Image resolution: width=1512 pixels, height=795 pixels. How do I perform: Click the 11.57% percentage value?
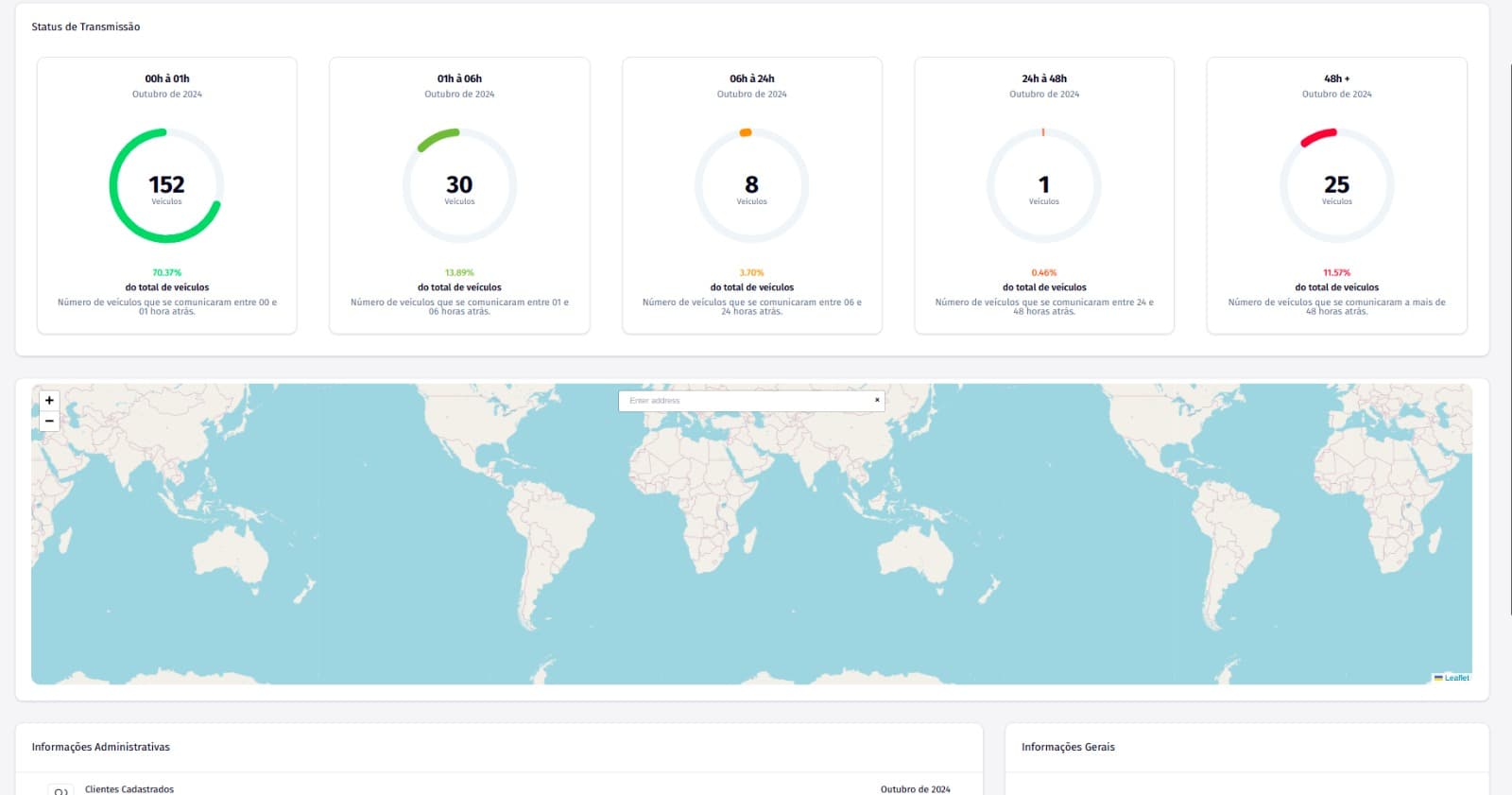tap(1336, 272)
